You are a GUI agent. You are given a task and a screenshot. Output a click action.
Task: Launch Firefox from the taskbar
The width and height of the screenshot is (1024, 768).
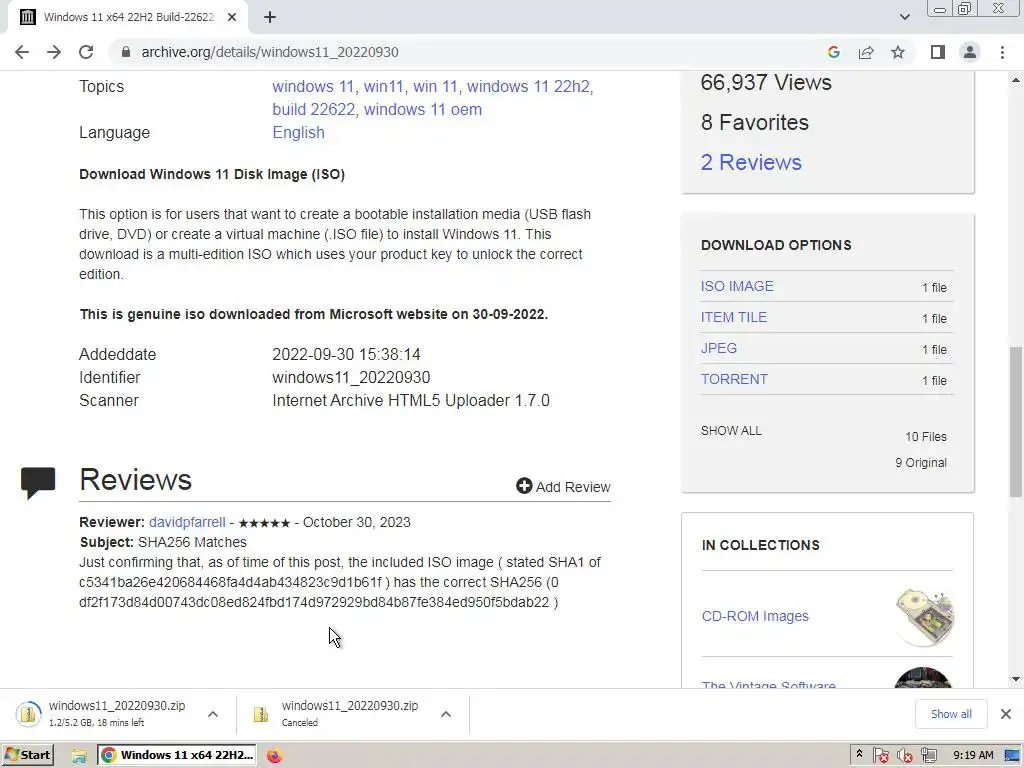coord(274,756)
